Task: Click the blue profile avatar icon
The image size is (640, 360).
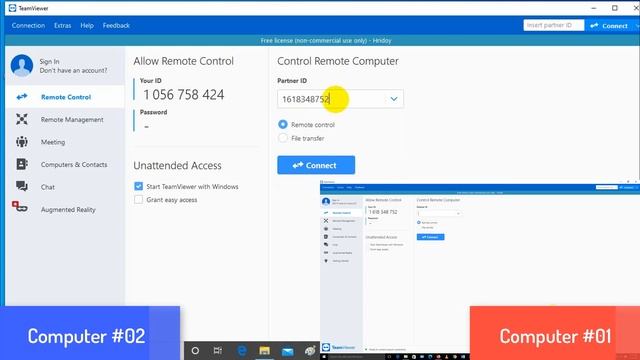Action: [x=22, y=65]
